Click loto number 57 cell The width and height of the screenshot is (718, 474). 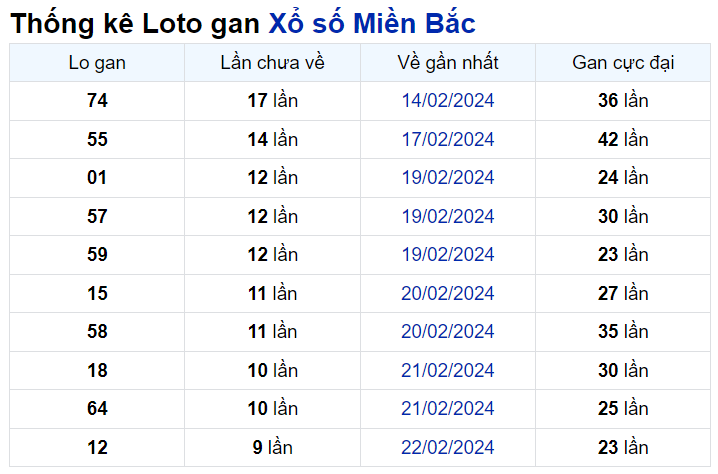tap(97, 217)
